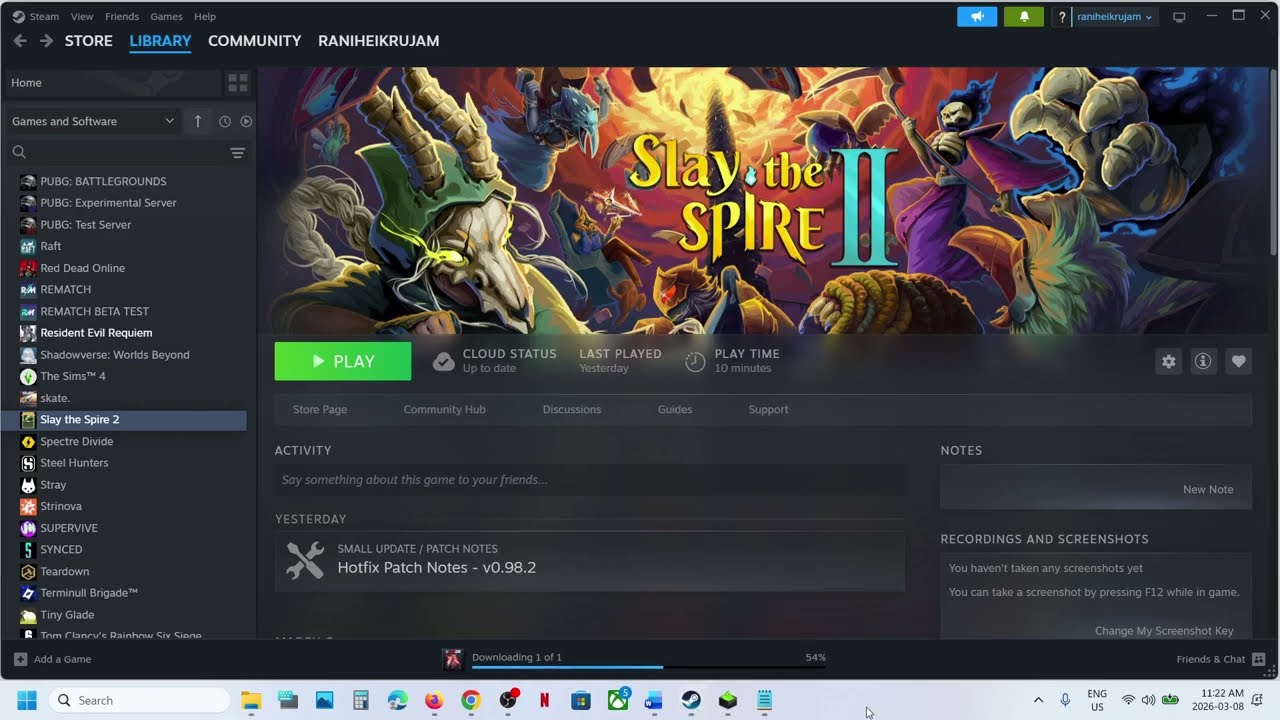1280x720 pixels.
Task: Sort the game list with the up-arrow button
Action: click(x=198, y=121)
